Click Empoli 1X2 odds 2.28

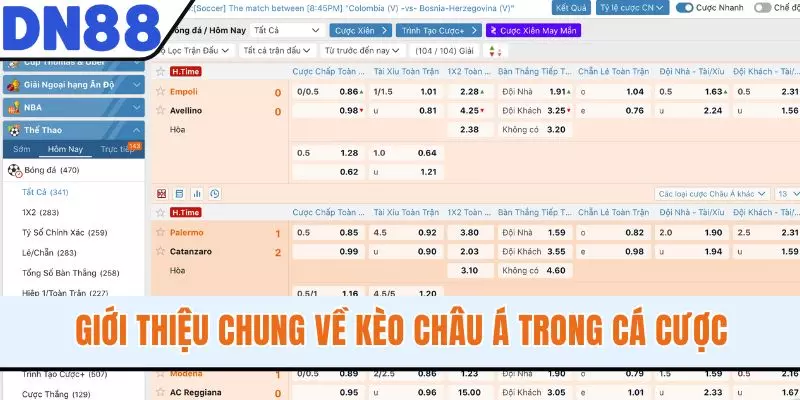point(470,92)
